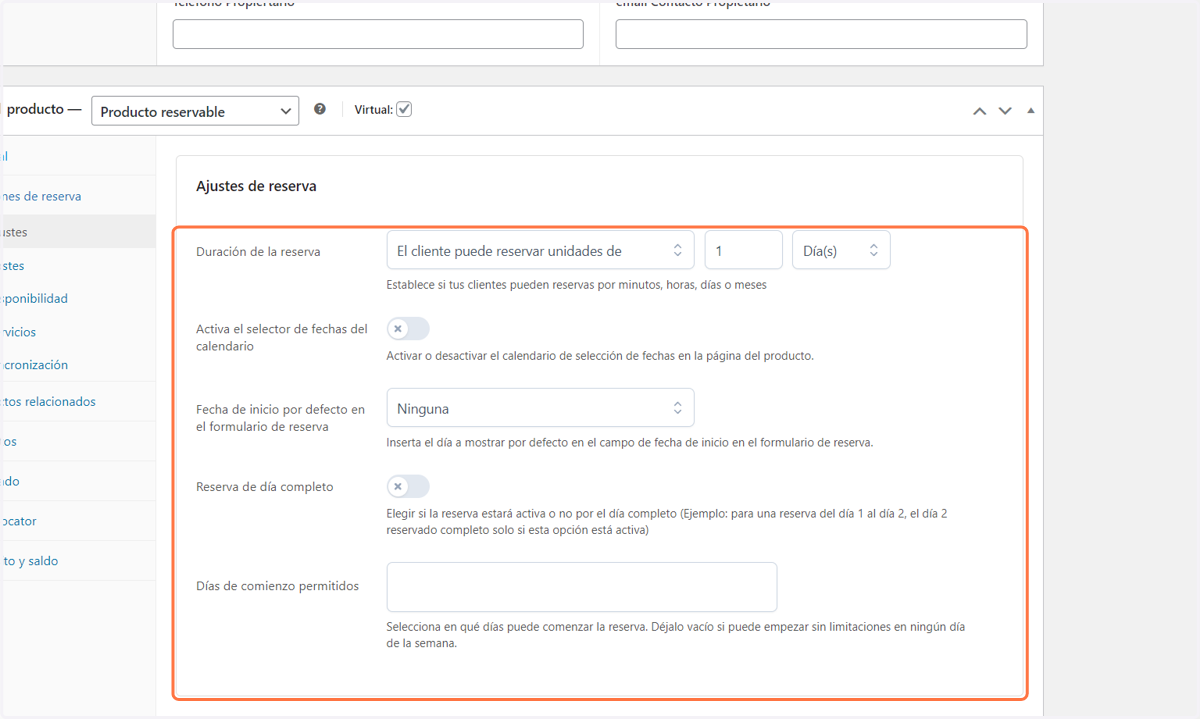Open the 'sponibilidad' sidebar tab

click(34, 298)
